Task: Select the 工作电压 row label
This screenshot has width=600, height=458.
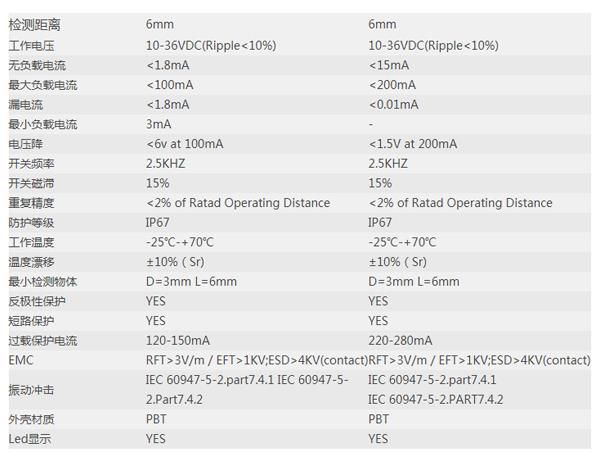Action: 31,46
